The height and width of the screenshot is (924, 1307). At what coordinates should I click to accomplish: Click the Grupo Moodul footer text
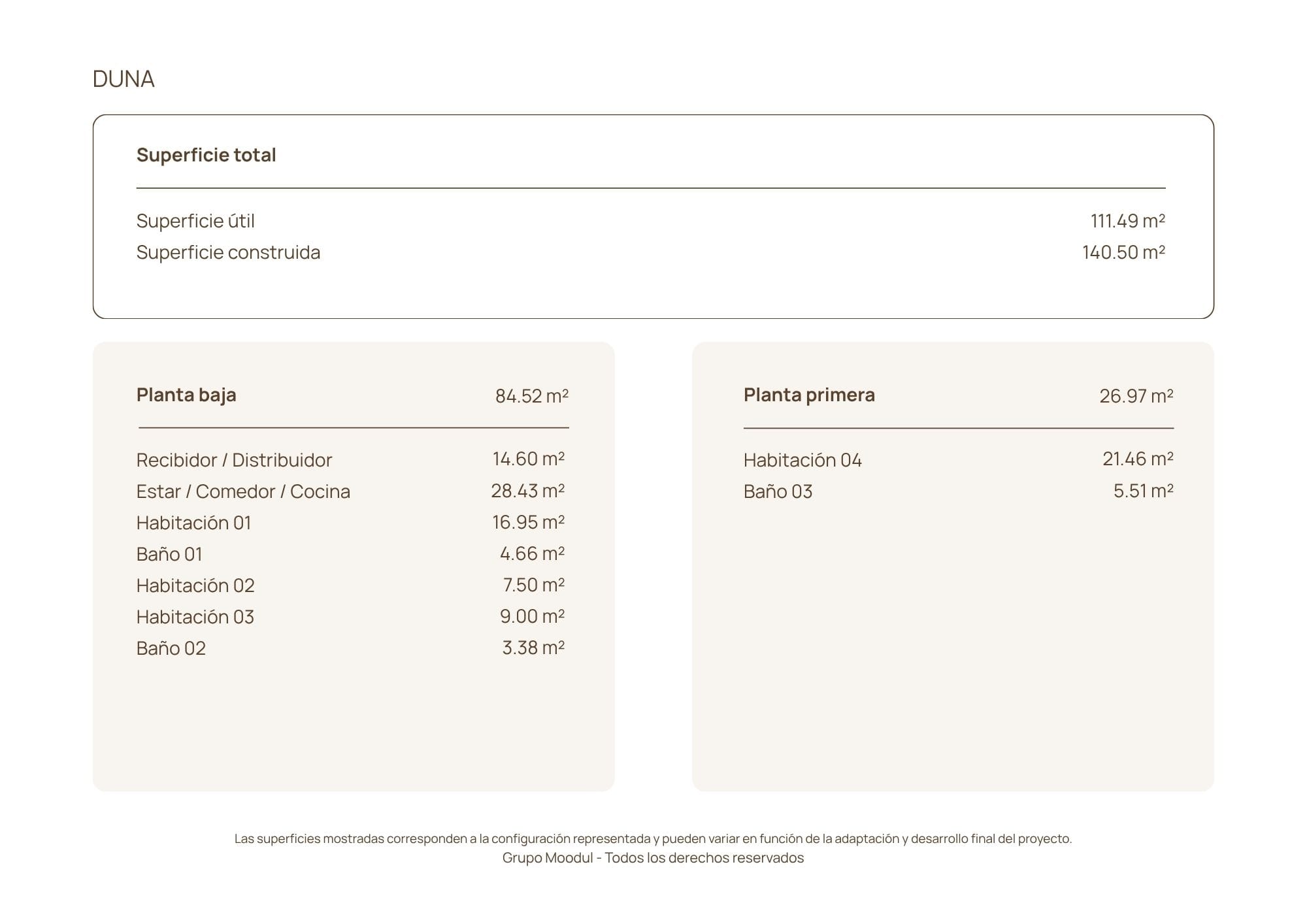pos(653,858)
